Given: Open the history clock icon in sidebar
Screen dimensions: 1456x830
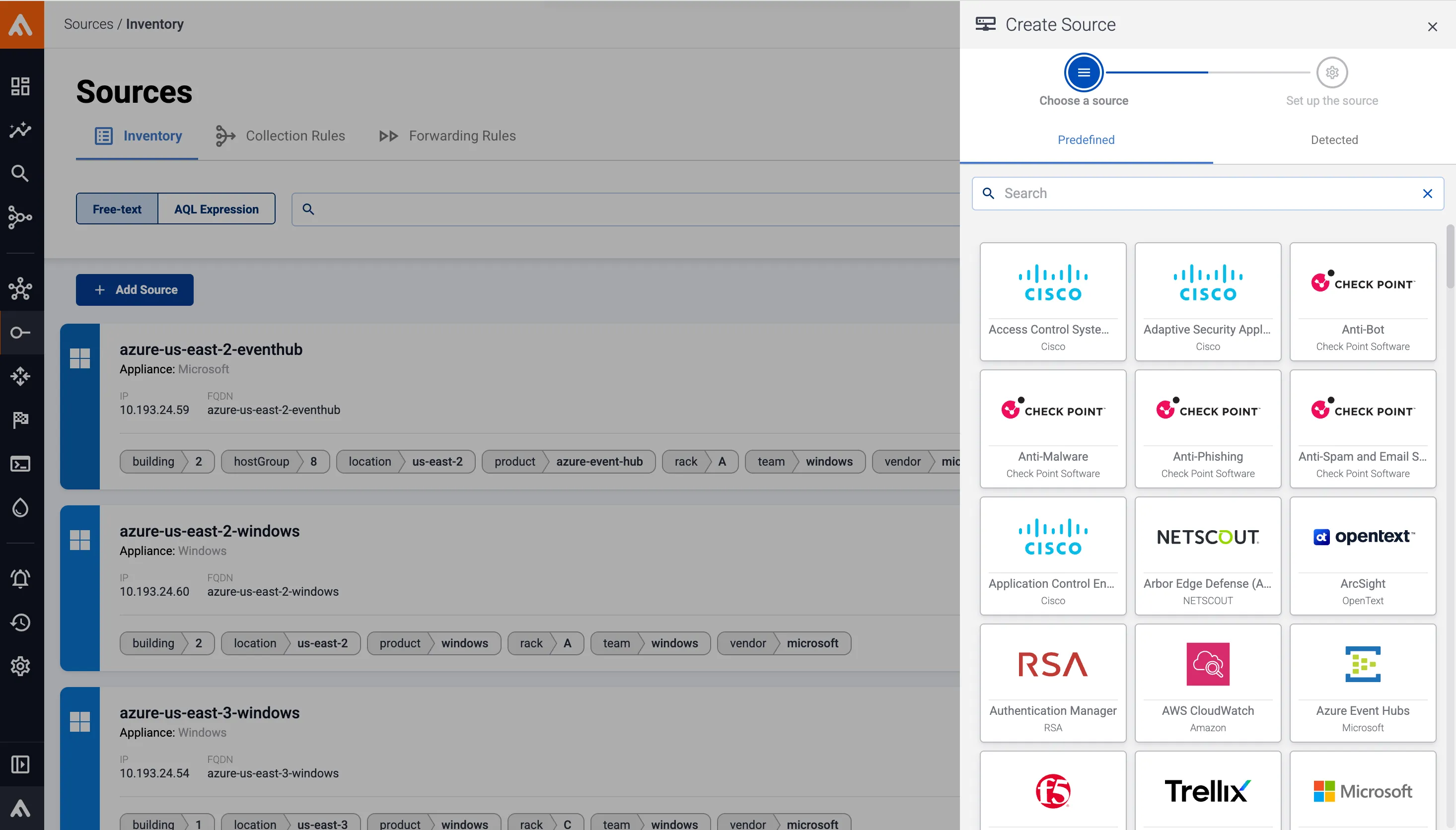Looking at the screenshot, I should [x=20, y=622].
